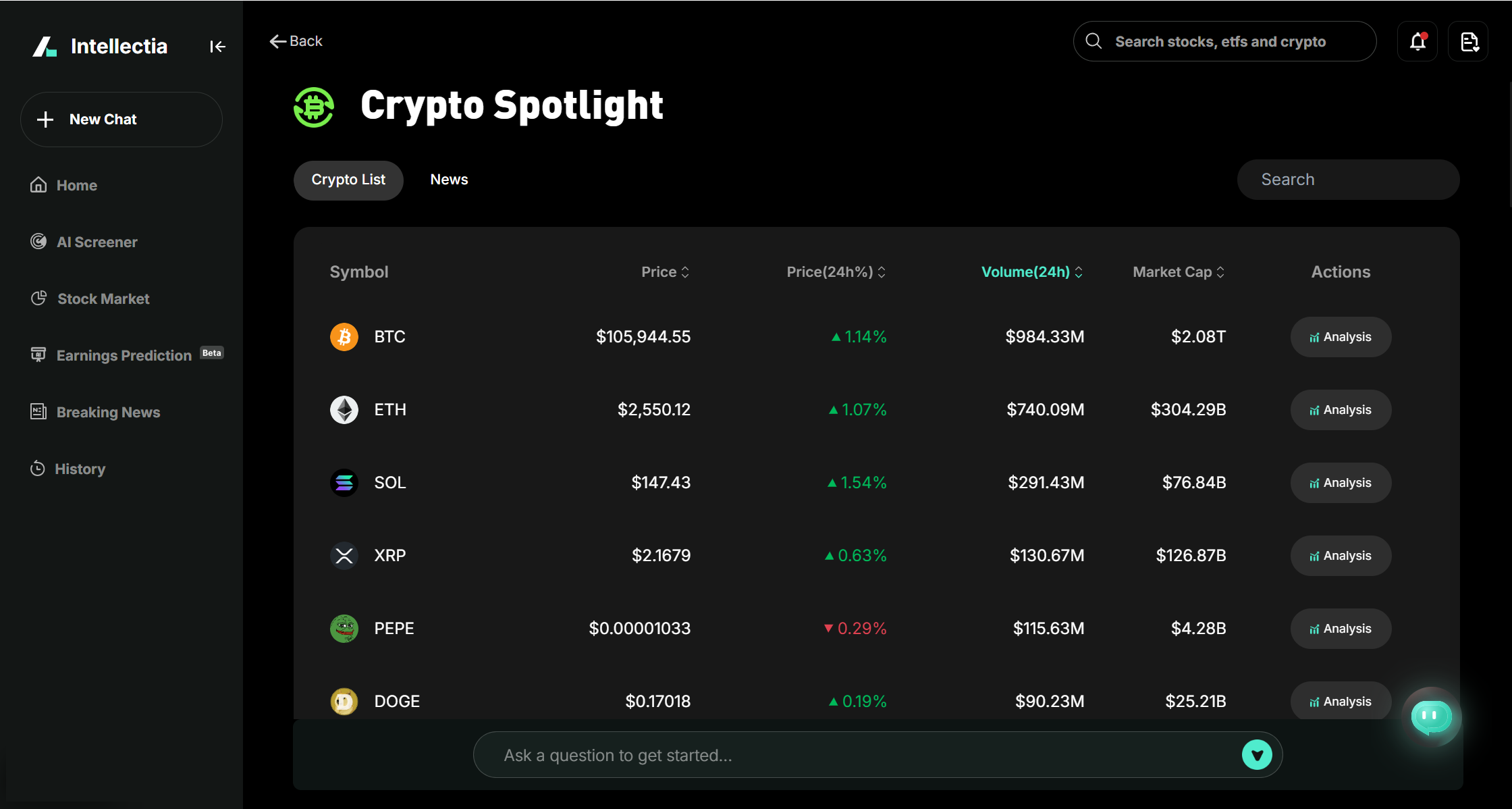Image resolution: width=1512 pixels, height=809 pixels.
Task: Click the Bitcoin logo next to BTC
Action: (344, 336)
